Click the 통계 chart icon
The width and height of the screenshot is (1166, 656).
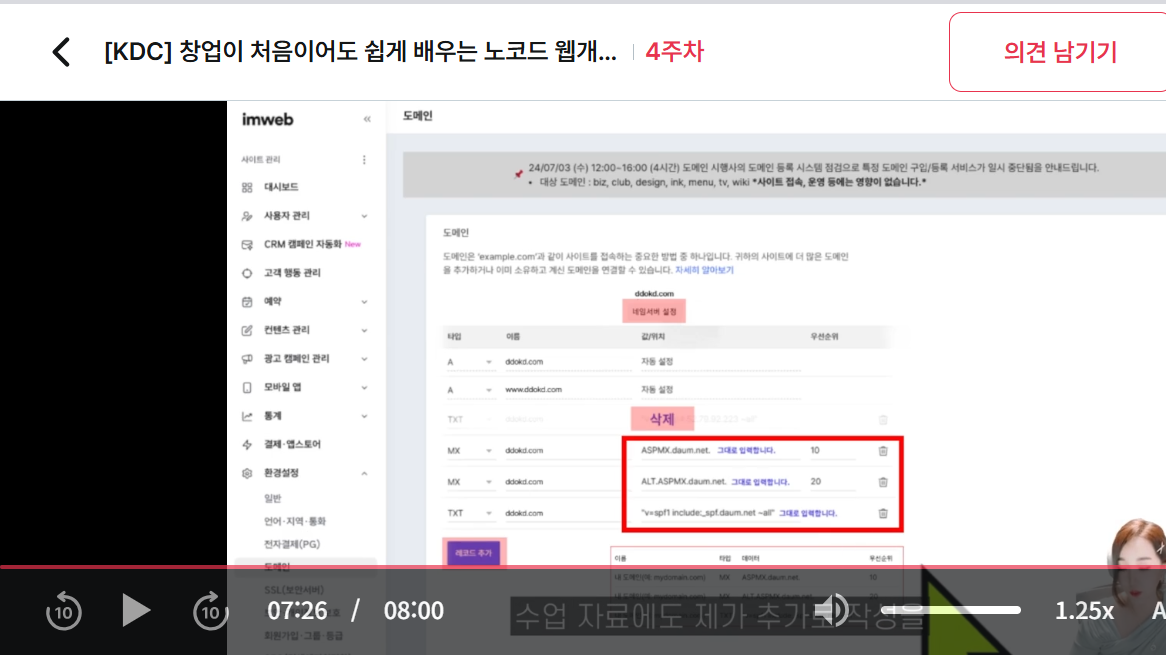(247, 417)
